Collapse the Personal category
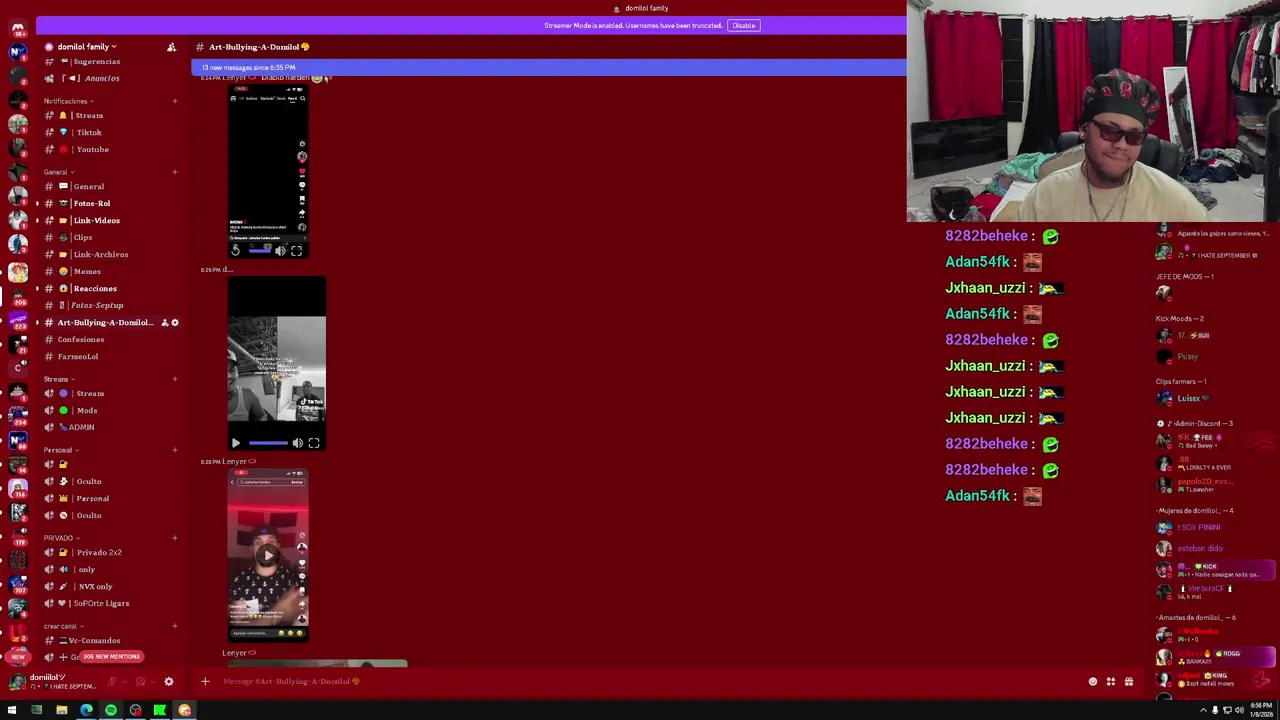1280x720 pixels. (x=60, y=450)
